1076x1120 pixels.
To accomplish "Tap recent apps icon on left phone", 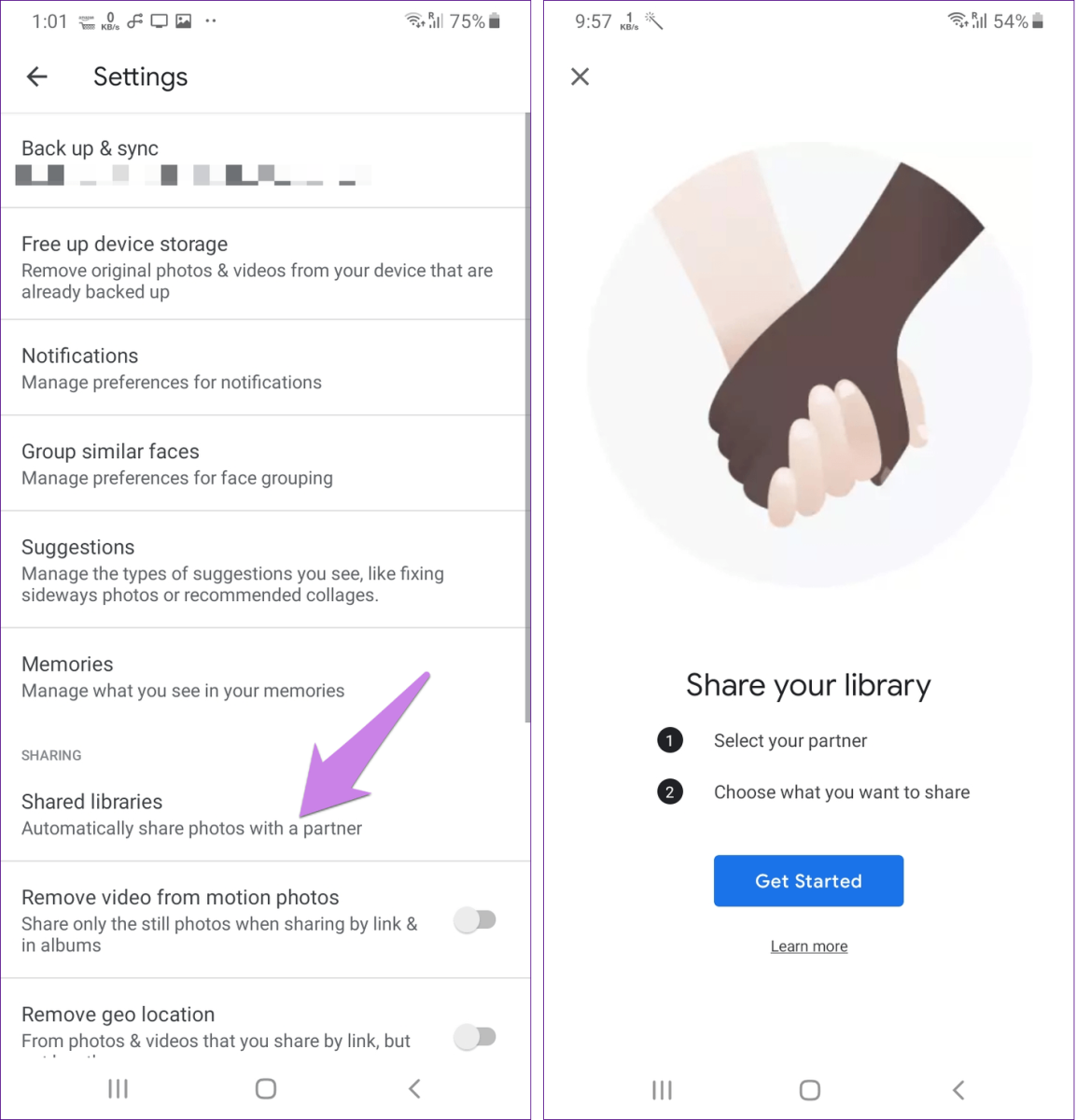I will click(x=118, y=1088).
